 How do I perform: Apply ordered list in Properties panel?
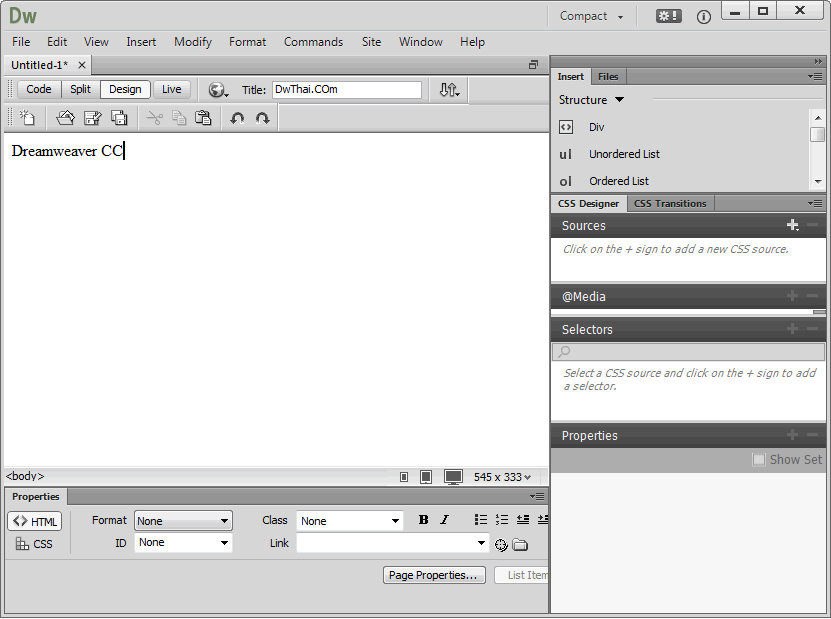[x=501, y=520]
